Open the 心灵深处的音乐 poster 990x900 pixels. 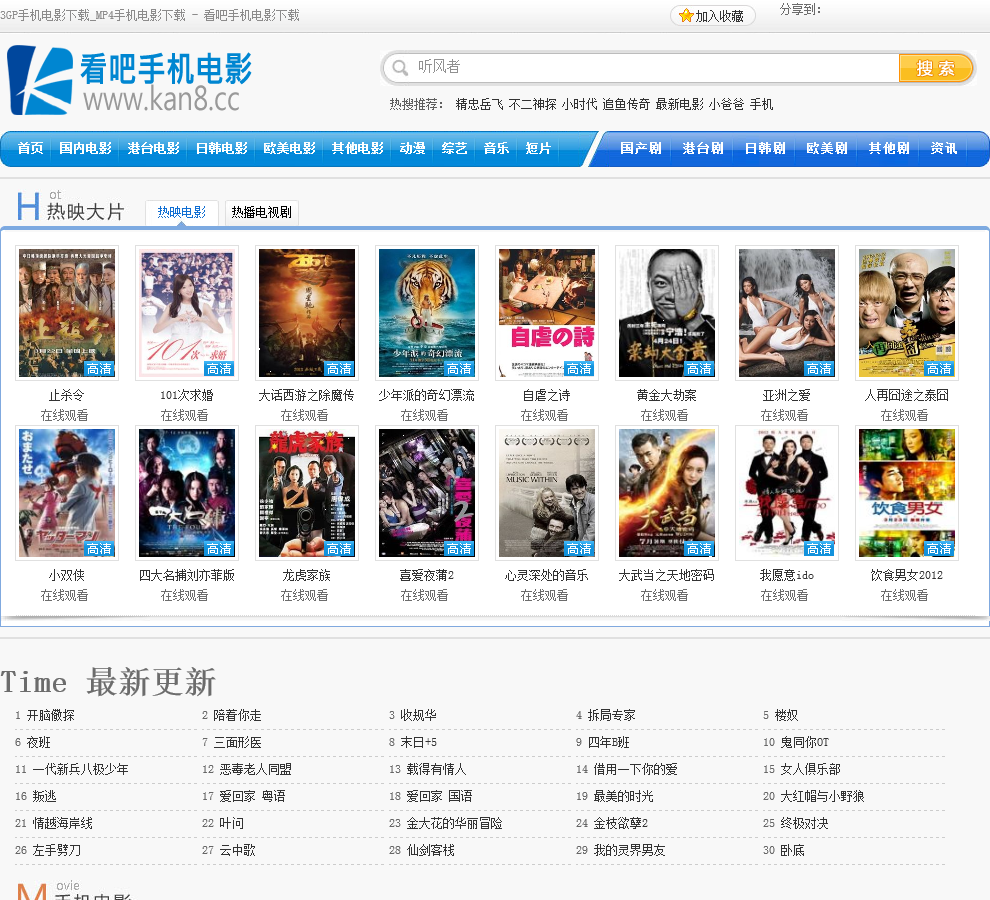(x=547, y=493)
